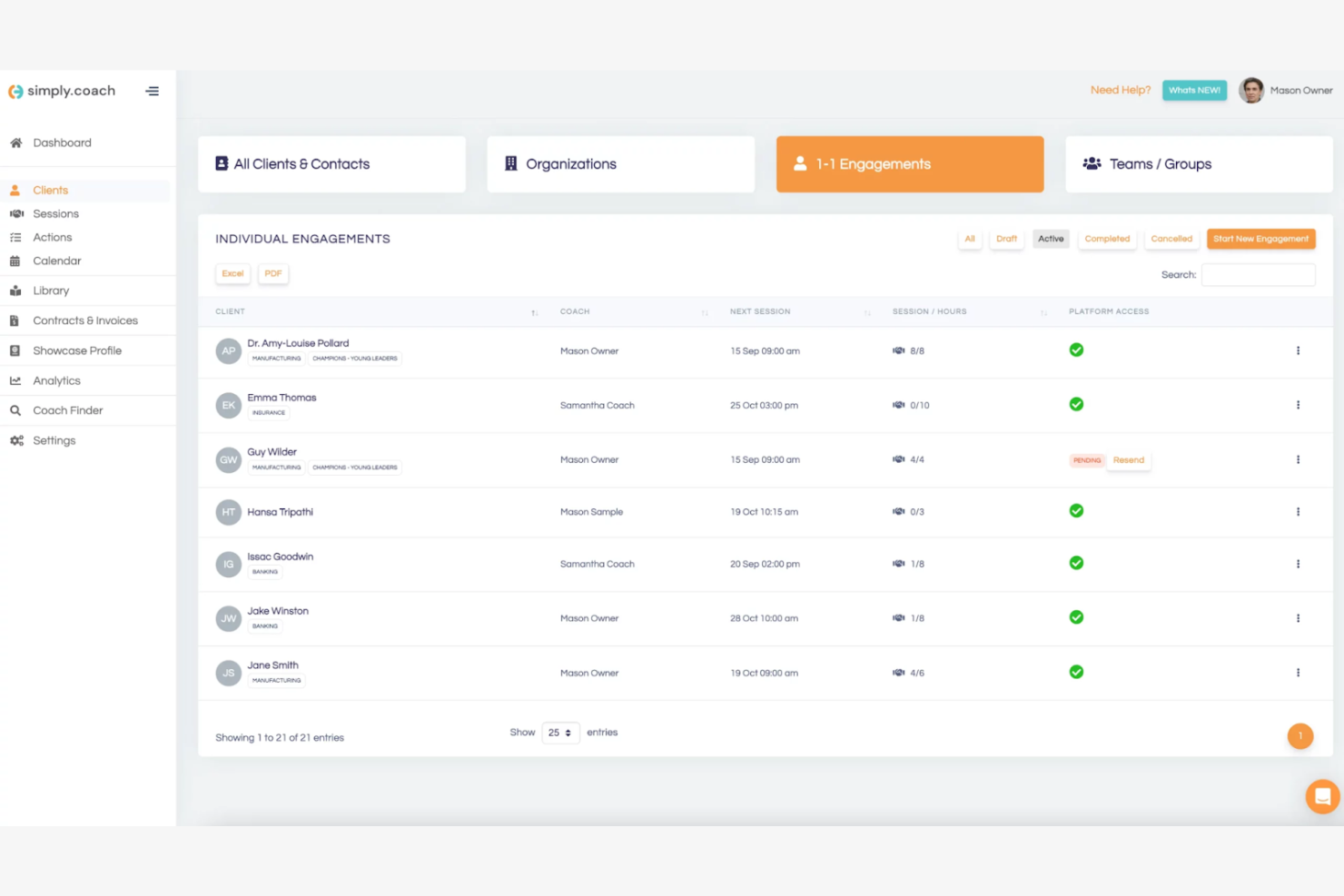This screenshot has height=896, width=1344.
Task: Select the Calendar icon in the sidebar
Action: point(16,261)
